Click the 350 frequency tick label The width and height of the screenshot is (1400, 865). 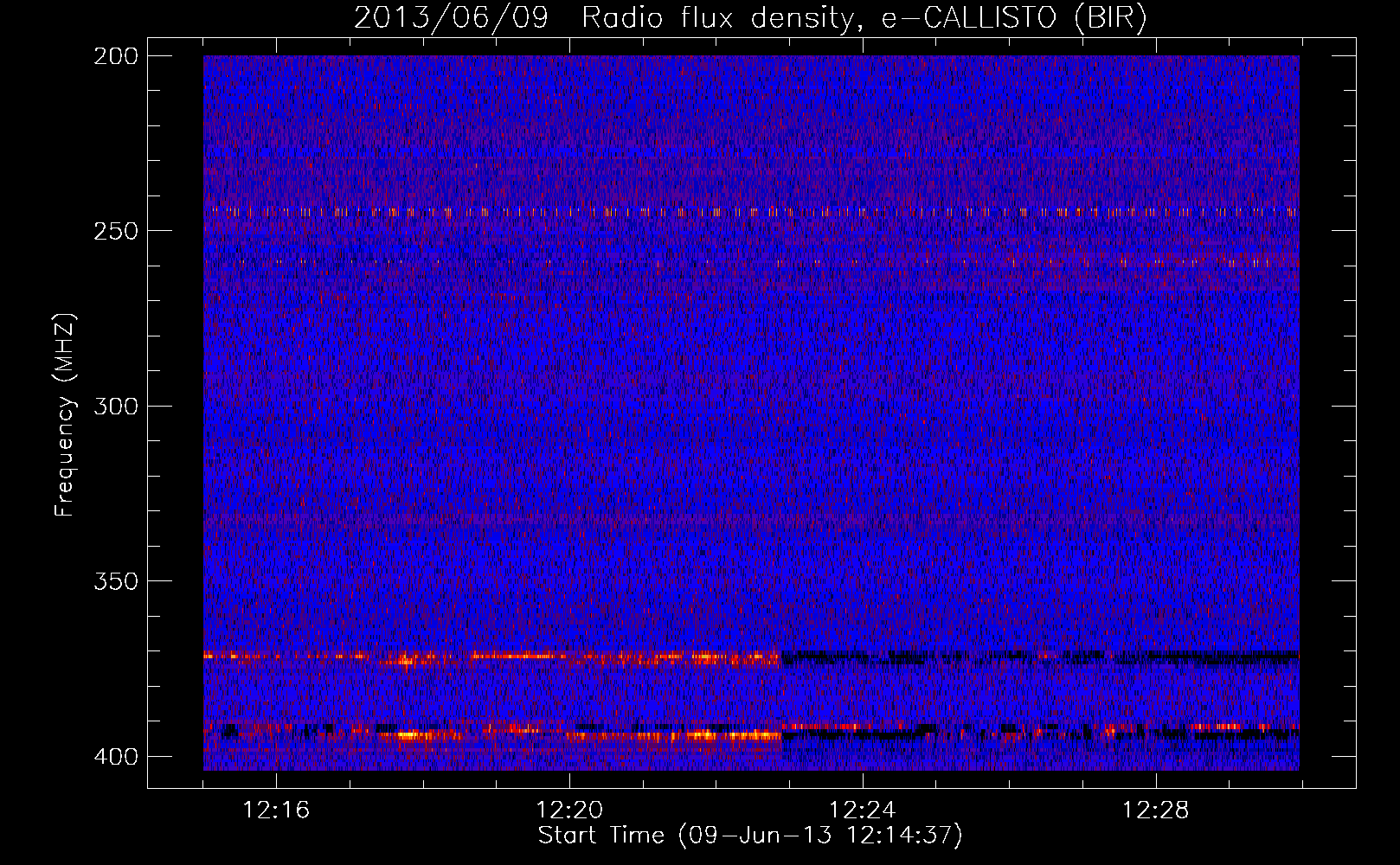click(115, 581)
